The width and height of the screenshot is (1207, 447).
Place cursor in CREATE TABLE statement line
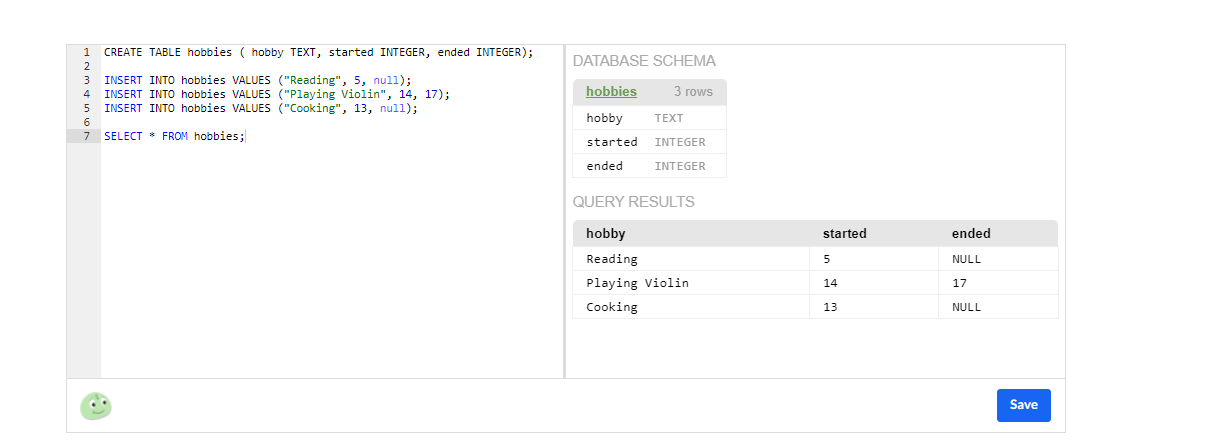click(x=318, y=52)
